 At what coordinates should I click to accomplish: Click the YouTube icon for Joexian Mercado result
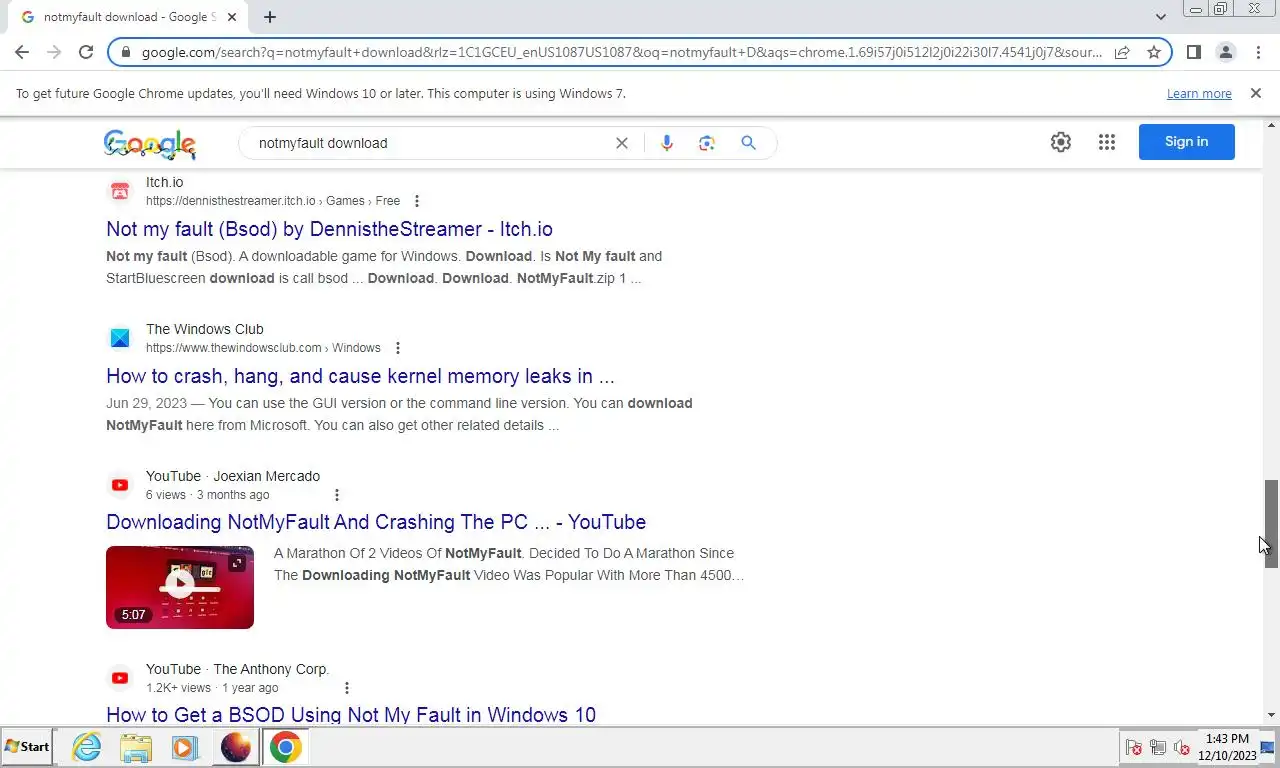coord(120,485)
